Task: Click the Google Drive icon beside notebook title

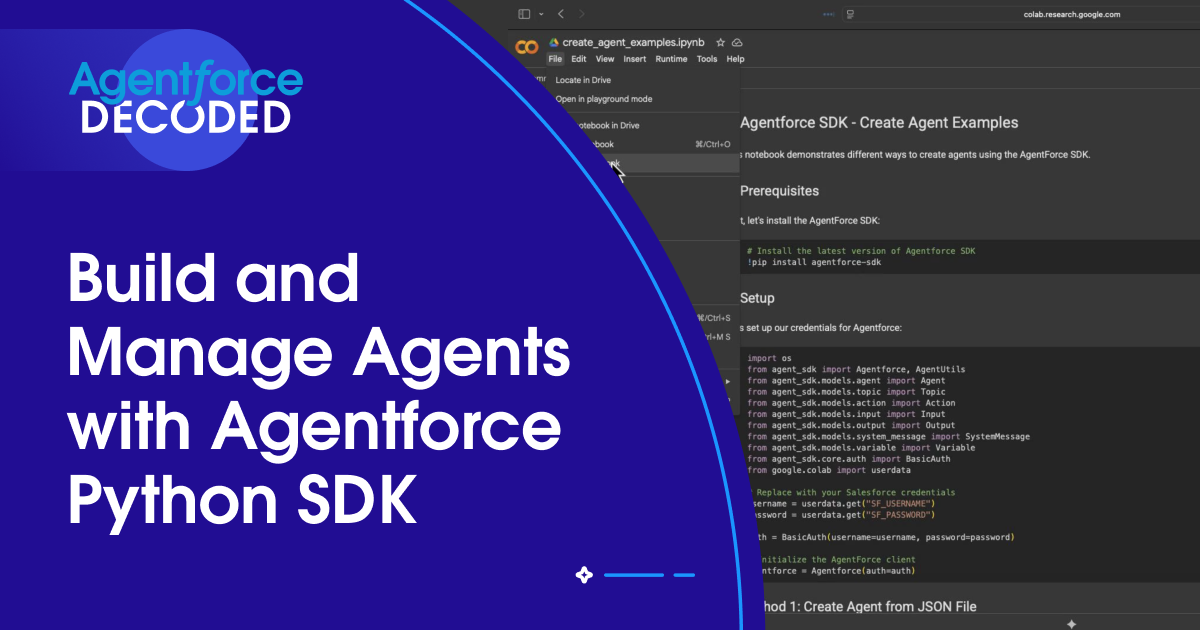Action: click(x=553, y=43)
